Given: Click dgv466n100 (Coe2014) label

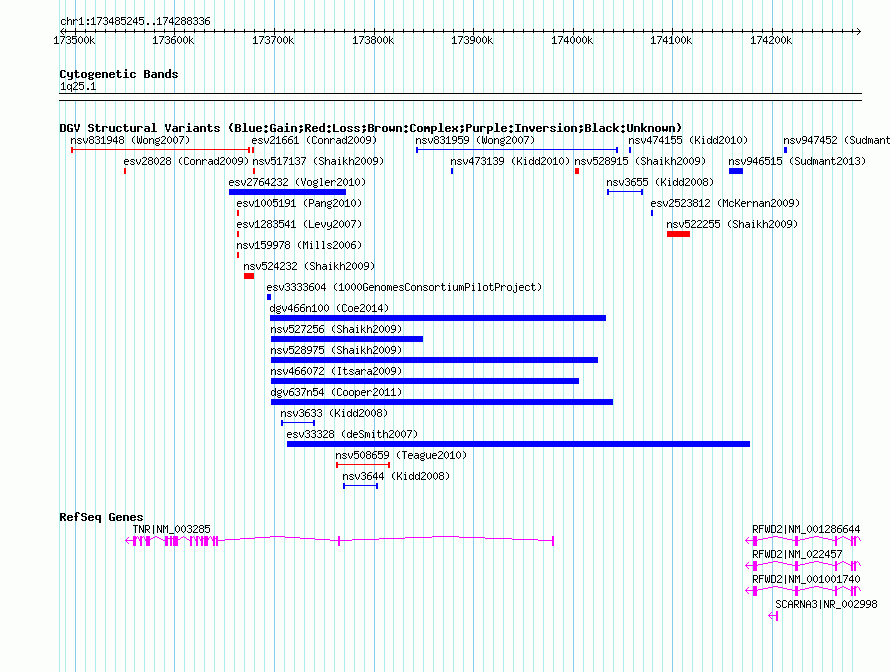Looking at the screenshot, I should (x=329, y=308).
